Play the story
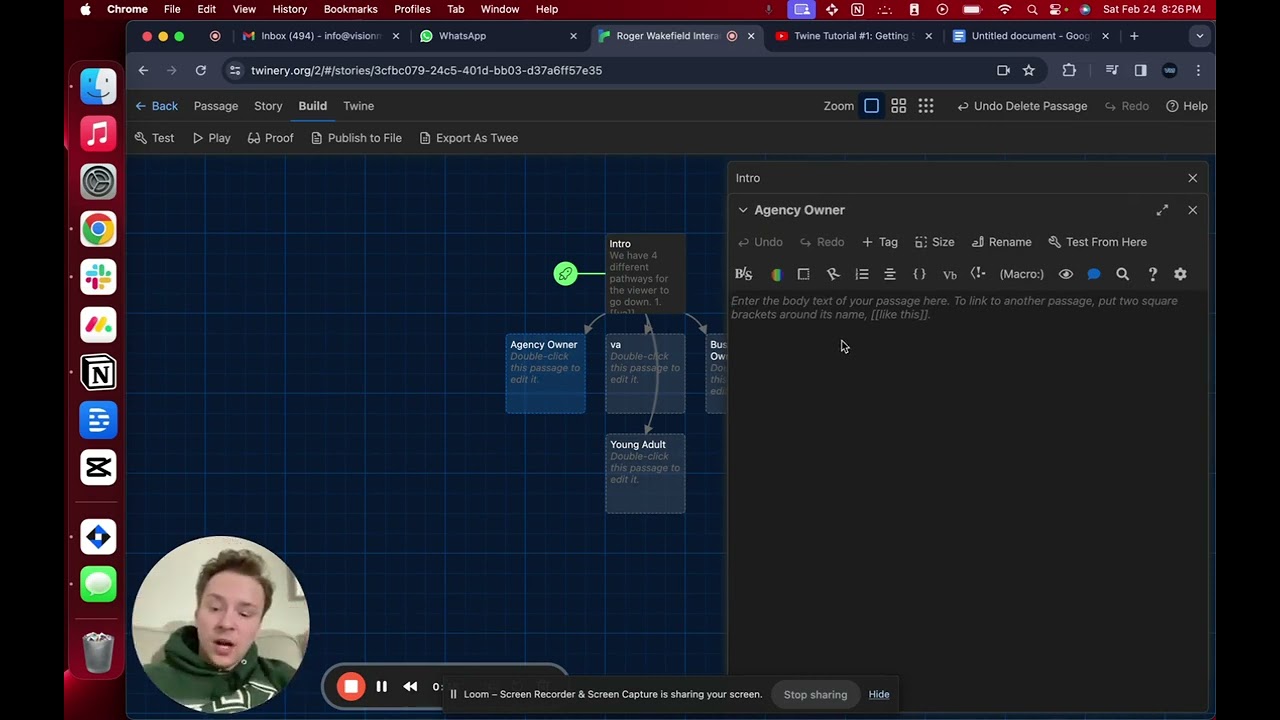 click(211, 138)
